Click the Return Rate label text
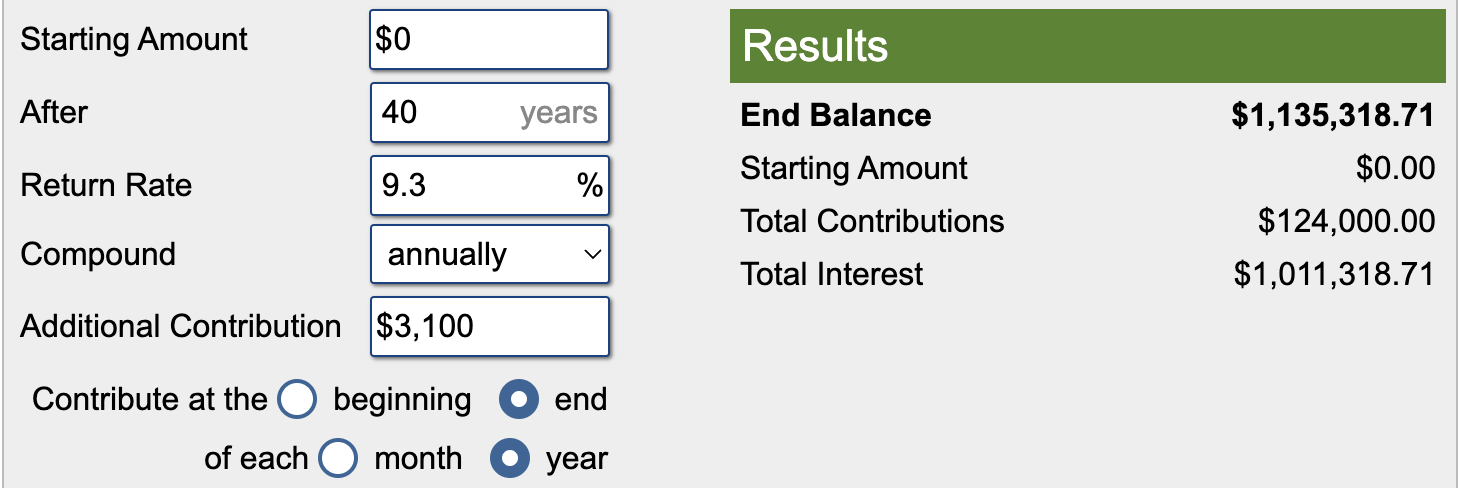 click(106, 186)
